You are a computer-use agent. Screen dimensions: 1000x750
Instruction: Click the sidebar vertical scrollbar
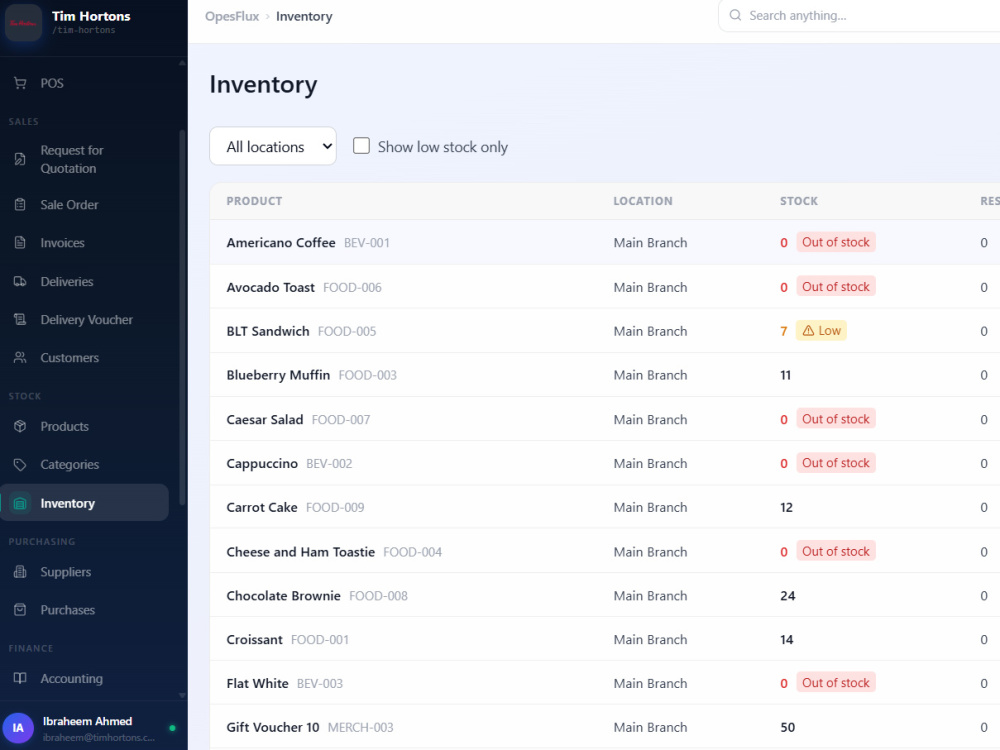point(182,319)
